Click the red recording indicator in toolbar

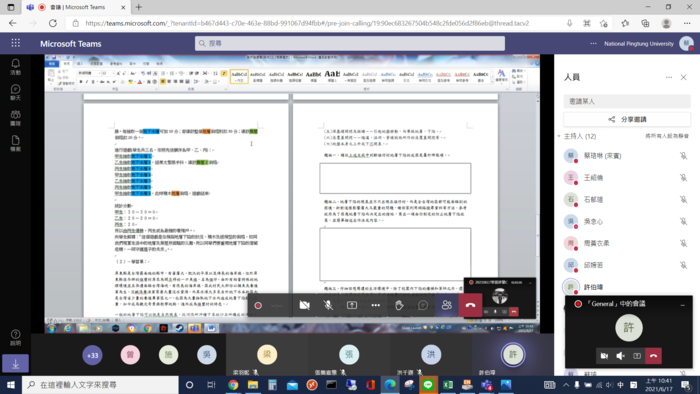point(258,305)
